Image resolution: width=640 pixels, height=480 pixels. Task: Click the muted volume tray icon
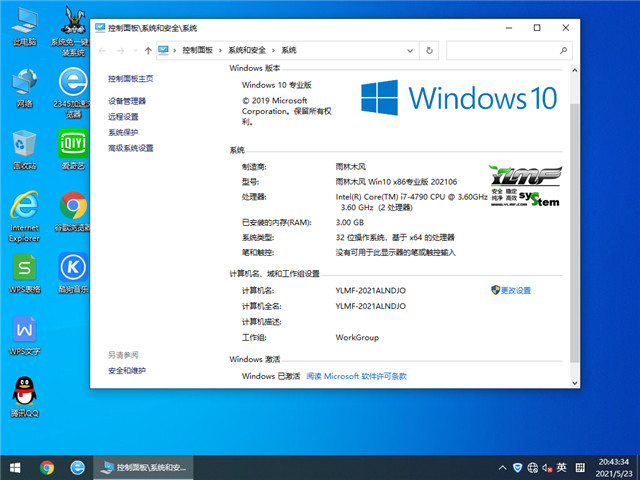[547, 468]
